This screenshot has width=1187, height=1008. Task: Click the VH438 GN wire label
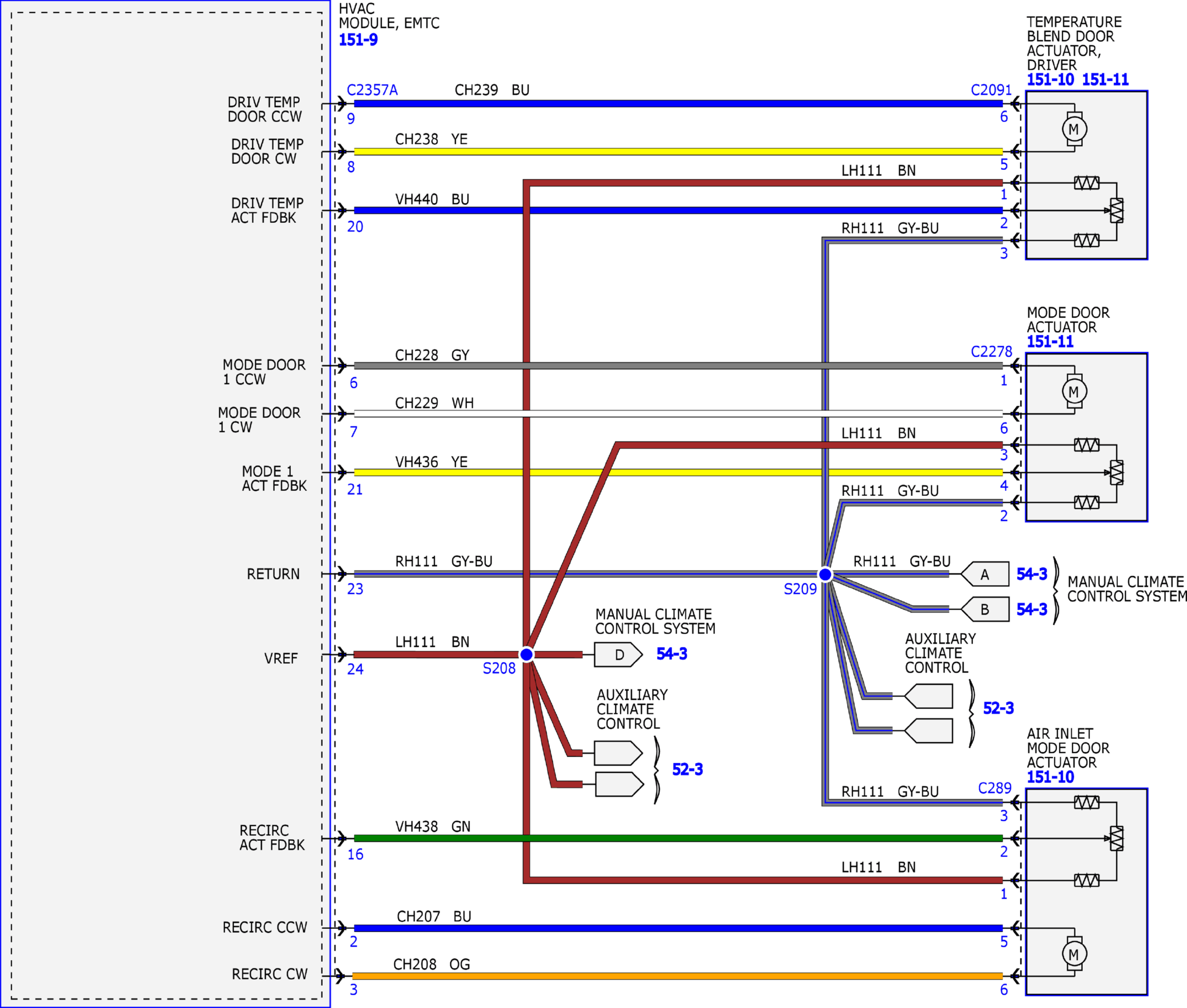pyautogui.click(x=432, y=827)
